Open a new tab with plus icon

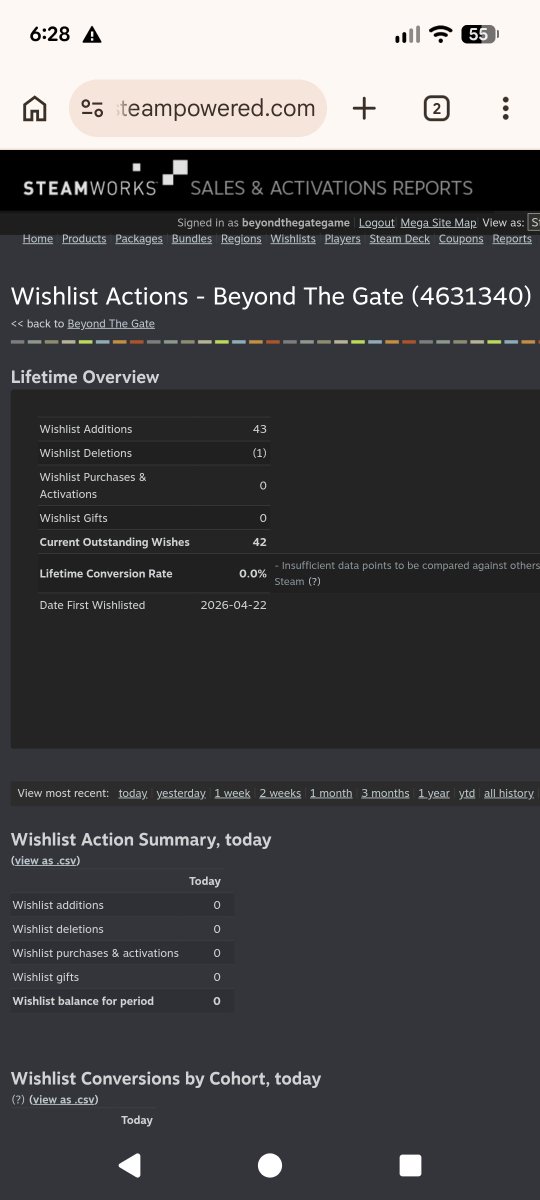pyautogui.click(x=365, y=108)
